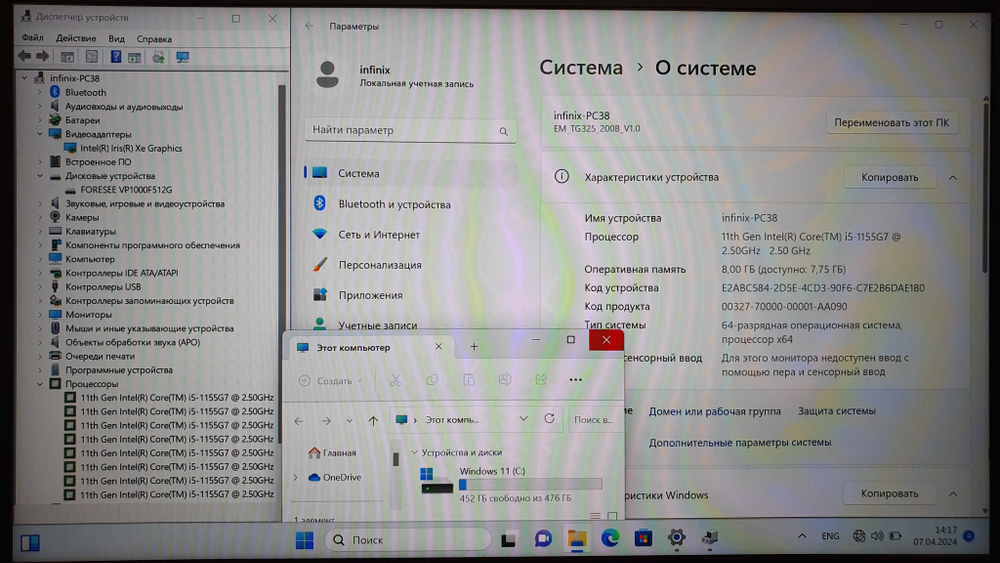Toggle the action pane icon in Device Manager
The height and width of the screenshot is (563, 1000).
coord(135,57)
